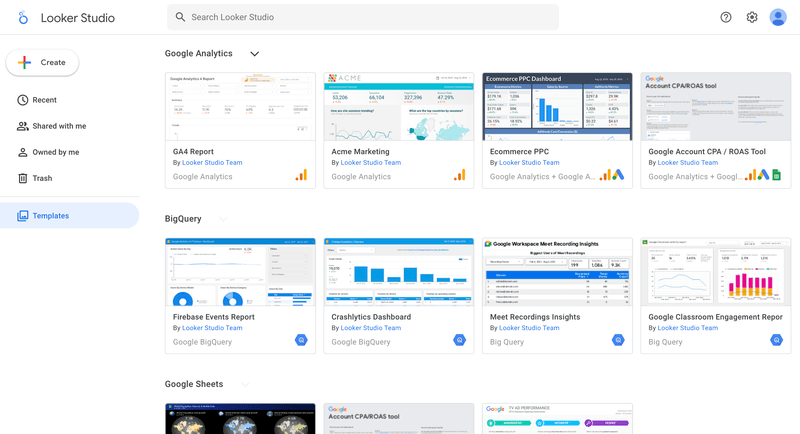
Task: Click the Google Analytics section heading
Action: pyautogui.click(x=198, y=54)
